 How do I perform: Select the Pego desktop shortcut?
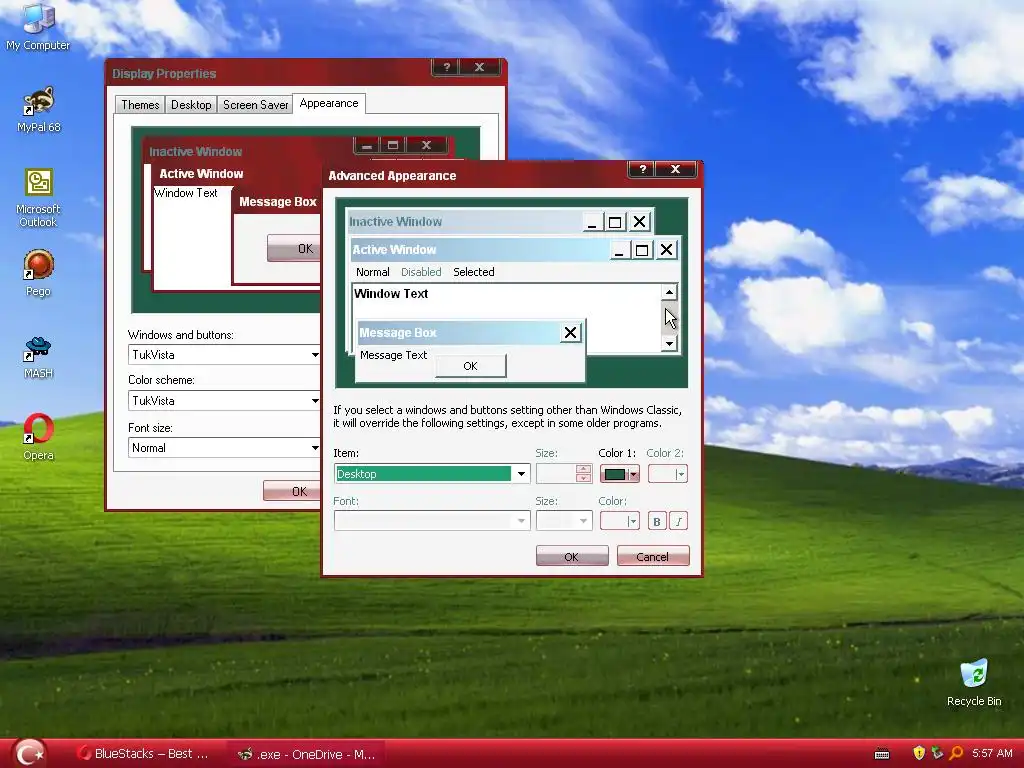(38, 273)
